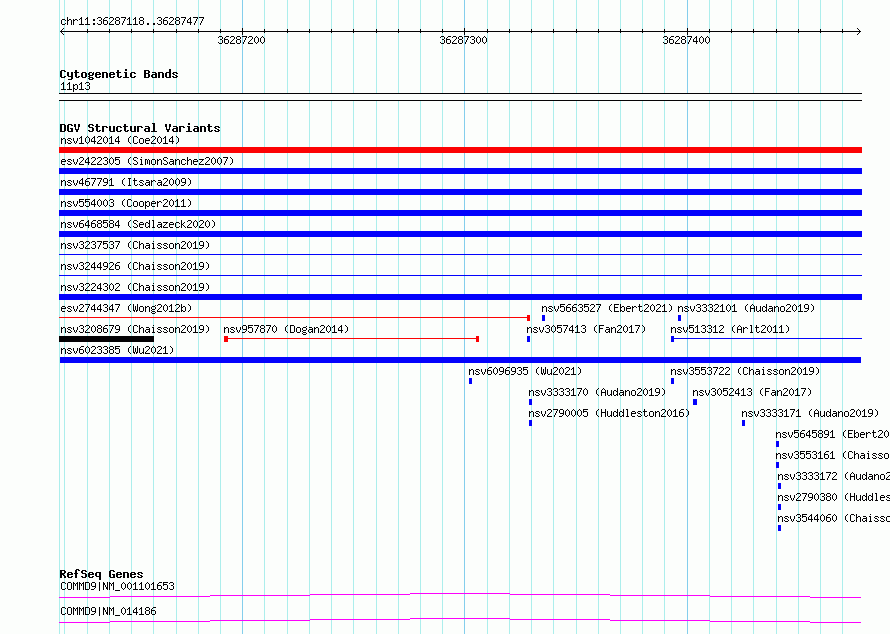Image resolution: width=890 pixels, height=634 pixels.
Task: Open variant label nsv2790005 (Huddleston2016)
Action: (x=609, y=413)
